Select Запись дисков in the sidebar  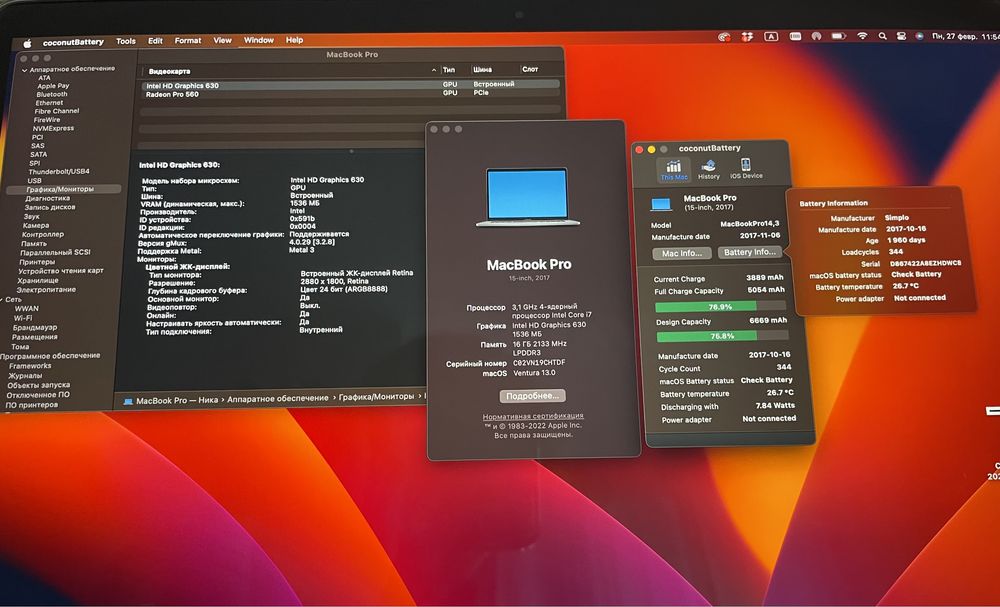pos(50,207)
